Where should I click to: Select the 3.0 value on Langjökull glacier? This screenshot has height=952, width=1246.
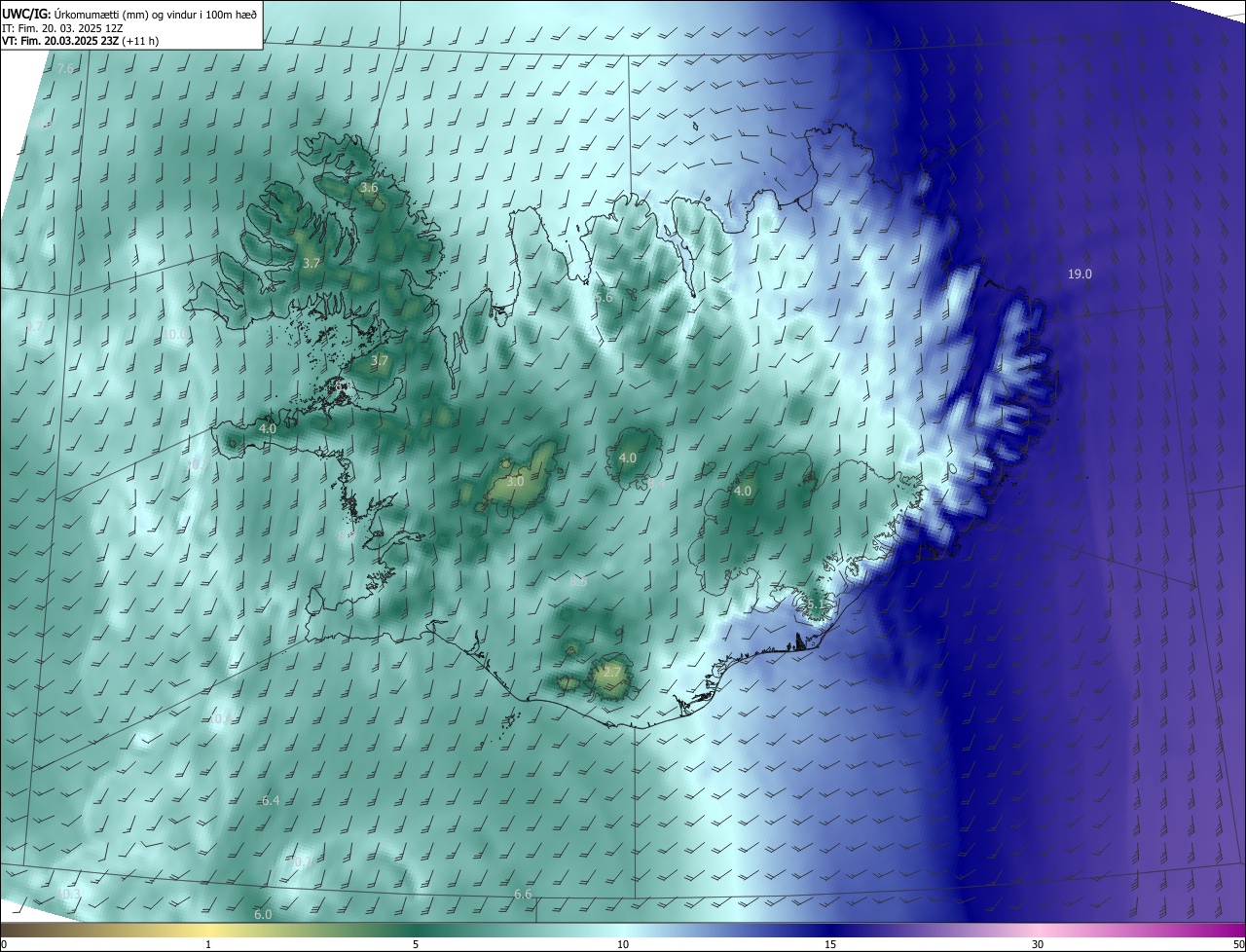pyautogui.click(x=516, y=482)
